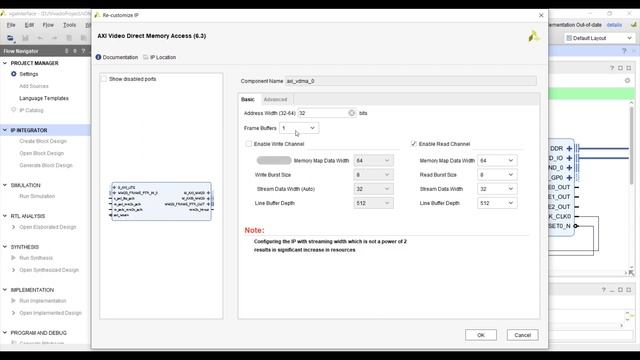Click the details link next to Implementation Out-of-date
Screen dimensions: 640x360
click(x=614, y=25)
